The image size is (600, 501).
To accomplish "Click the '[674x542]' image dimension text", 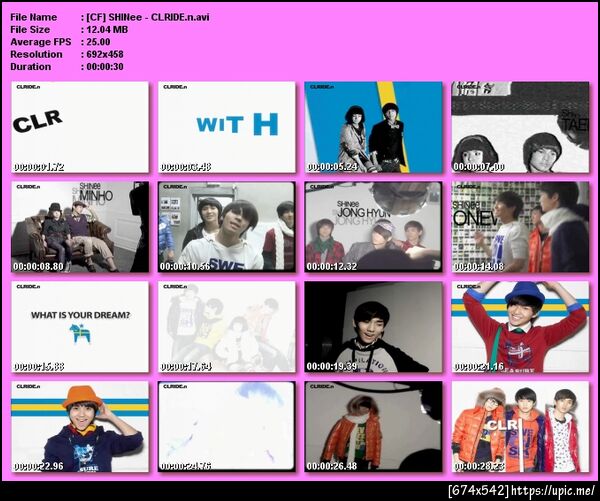I will 479,491.
